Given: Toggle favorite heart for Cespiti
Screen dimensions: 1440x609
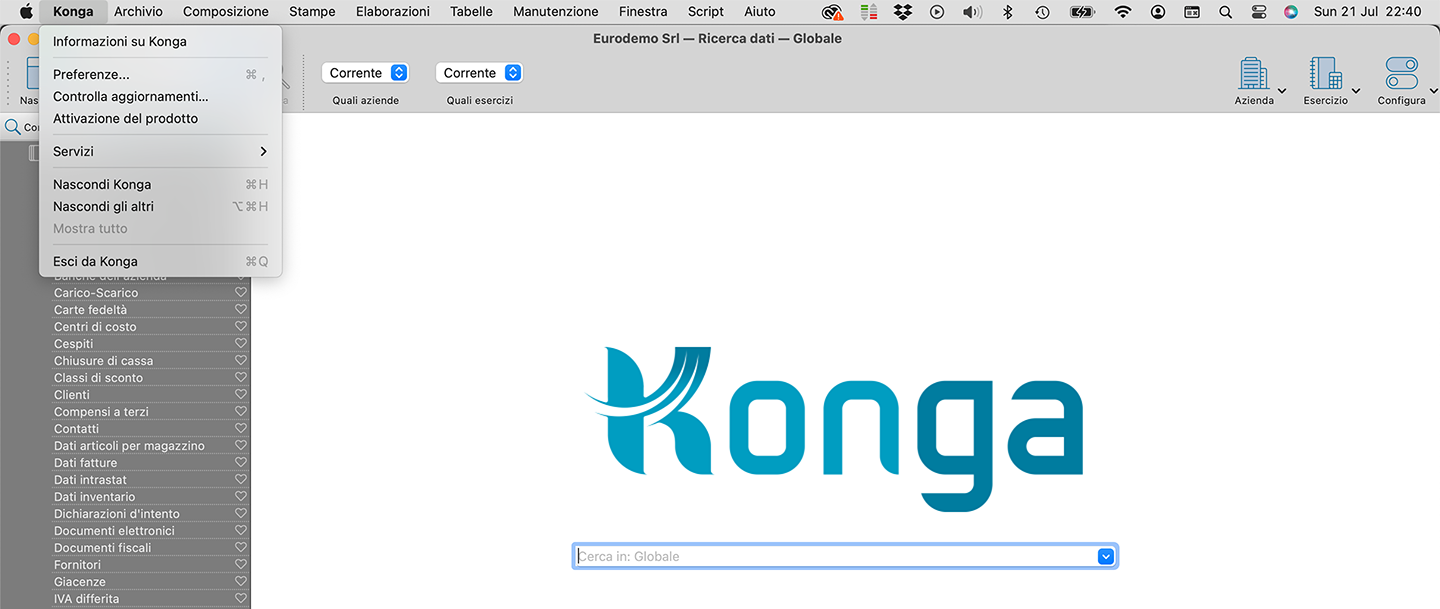Looking at the screenshot, I should click(x=241, y=343).
